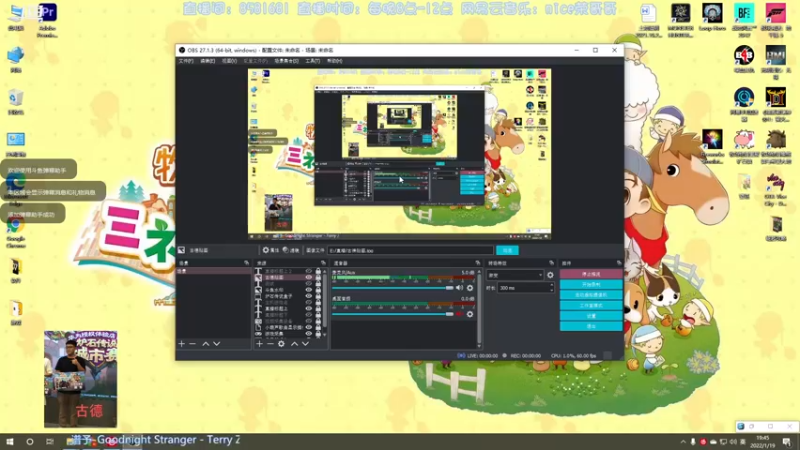800x450 pixels.
Task: Select the Google Chrome desktop icon
Action: tap(16, 232)
